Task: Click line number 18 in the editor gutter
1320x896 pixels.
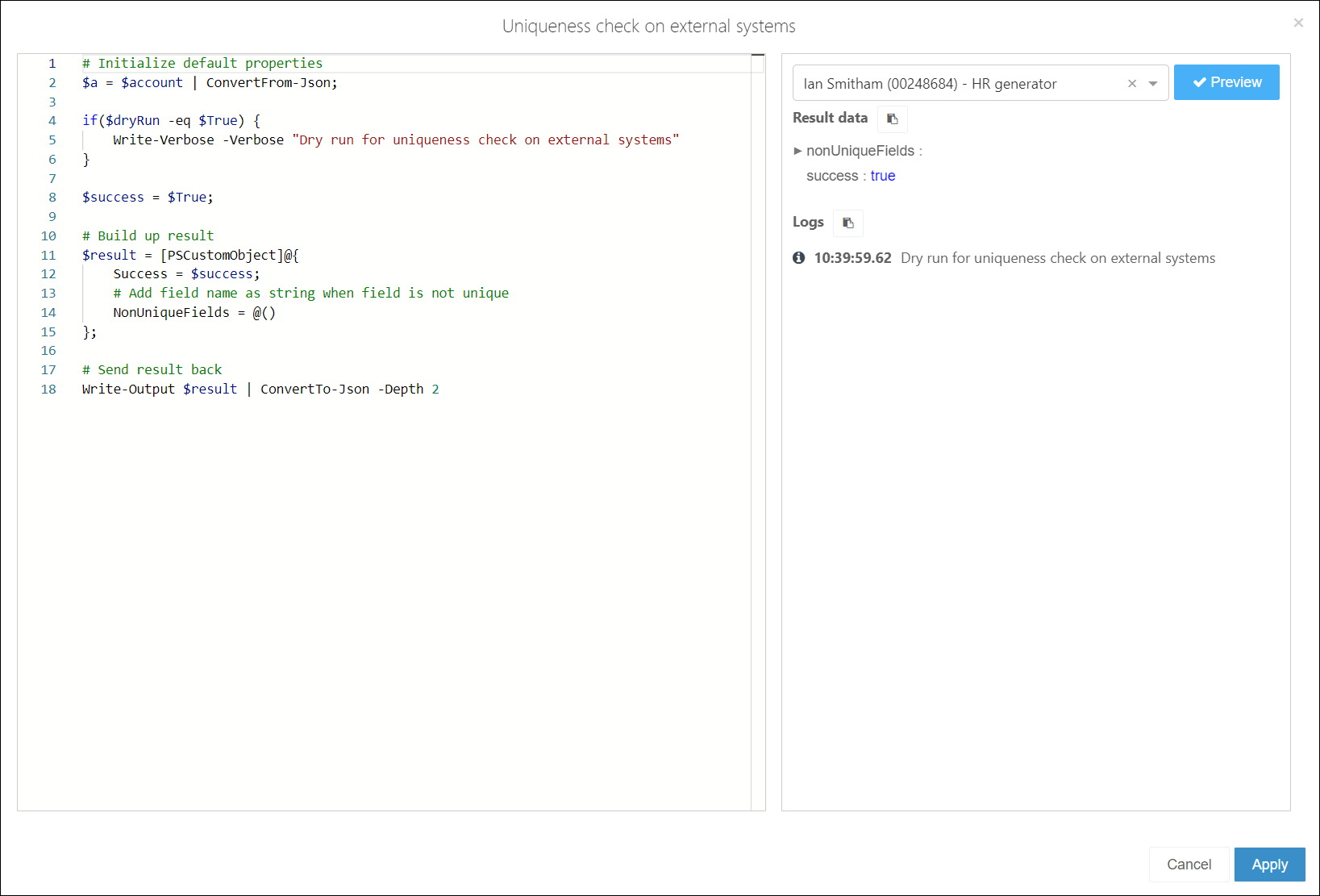Action: pos(48,389)
